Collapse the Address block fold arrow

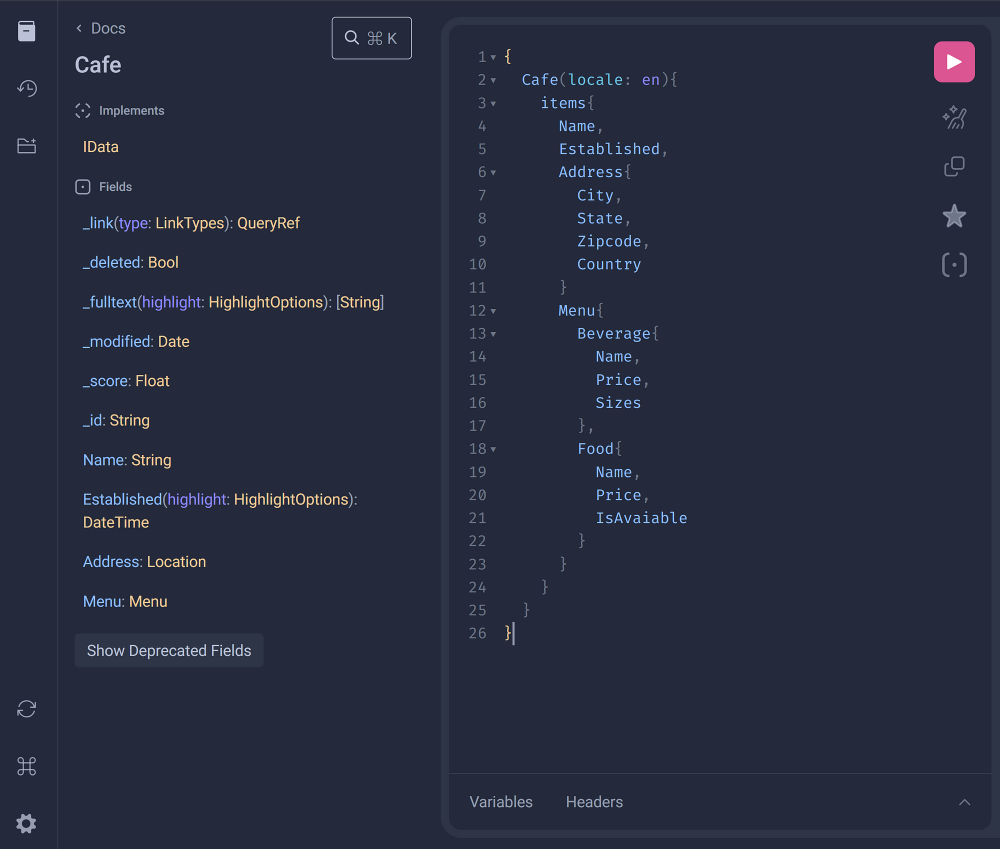[493, 173]
